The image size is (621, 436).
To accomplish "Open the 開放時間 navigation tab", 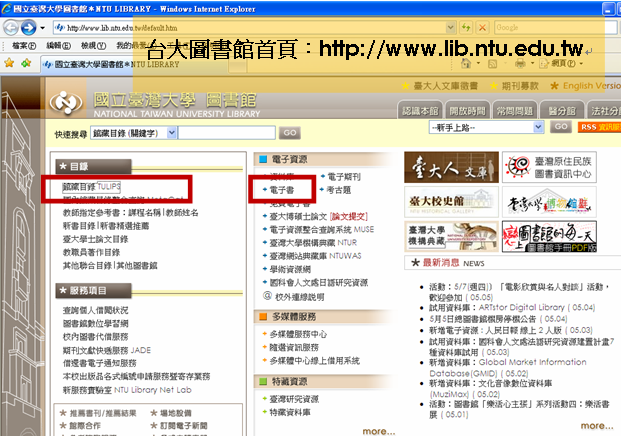I will point(467,111).
